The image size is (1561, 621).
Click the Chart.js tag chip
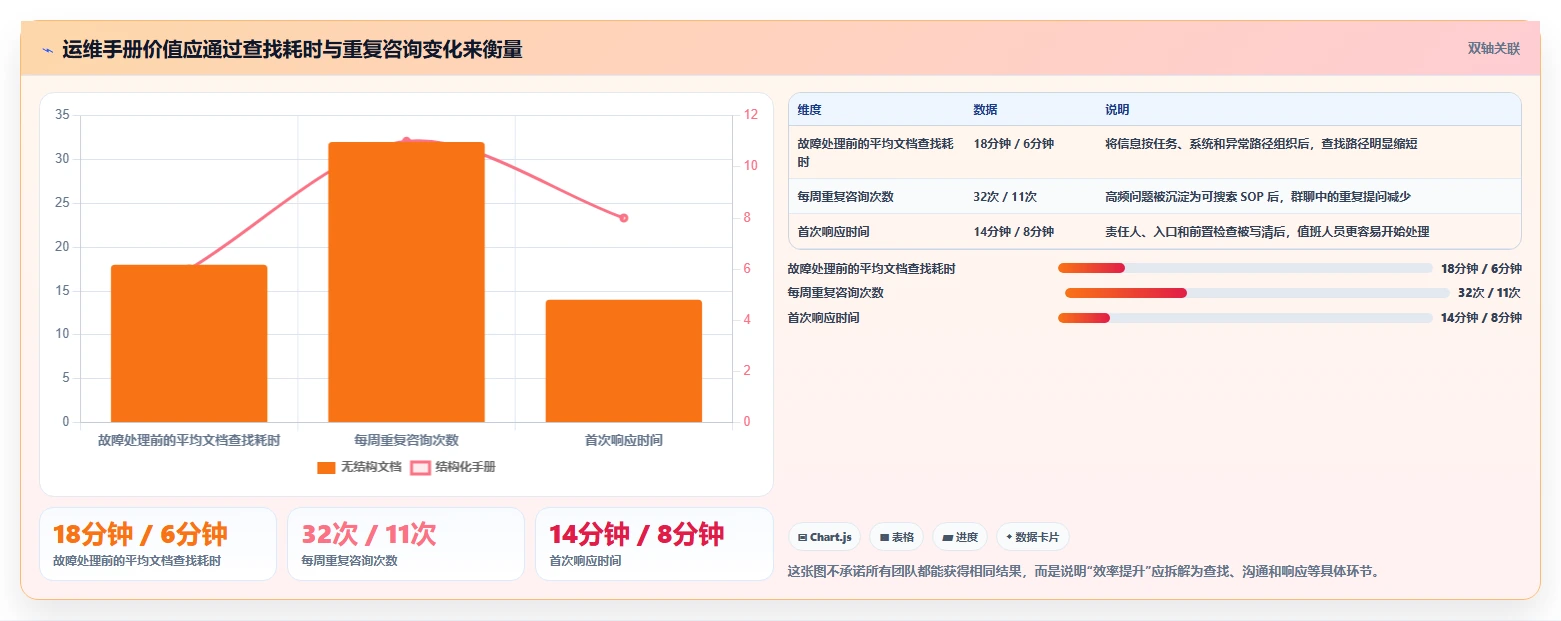click(825, 537)
